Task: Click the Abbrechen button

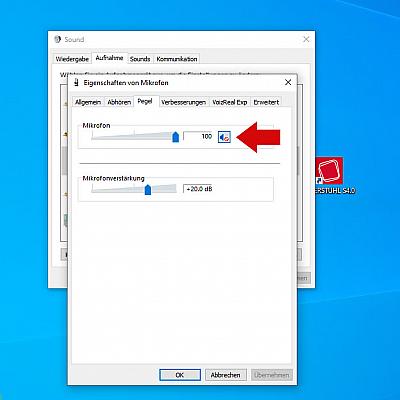Action: pos(226,375)
